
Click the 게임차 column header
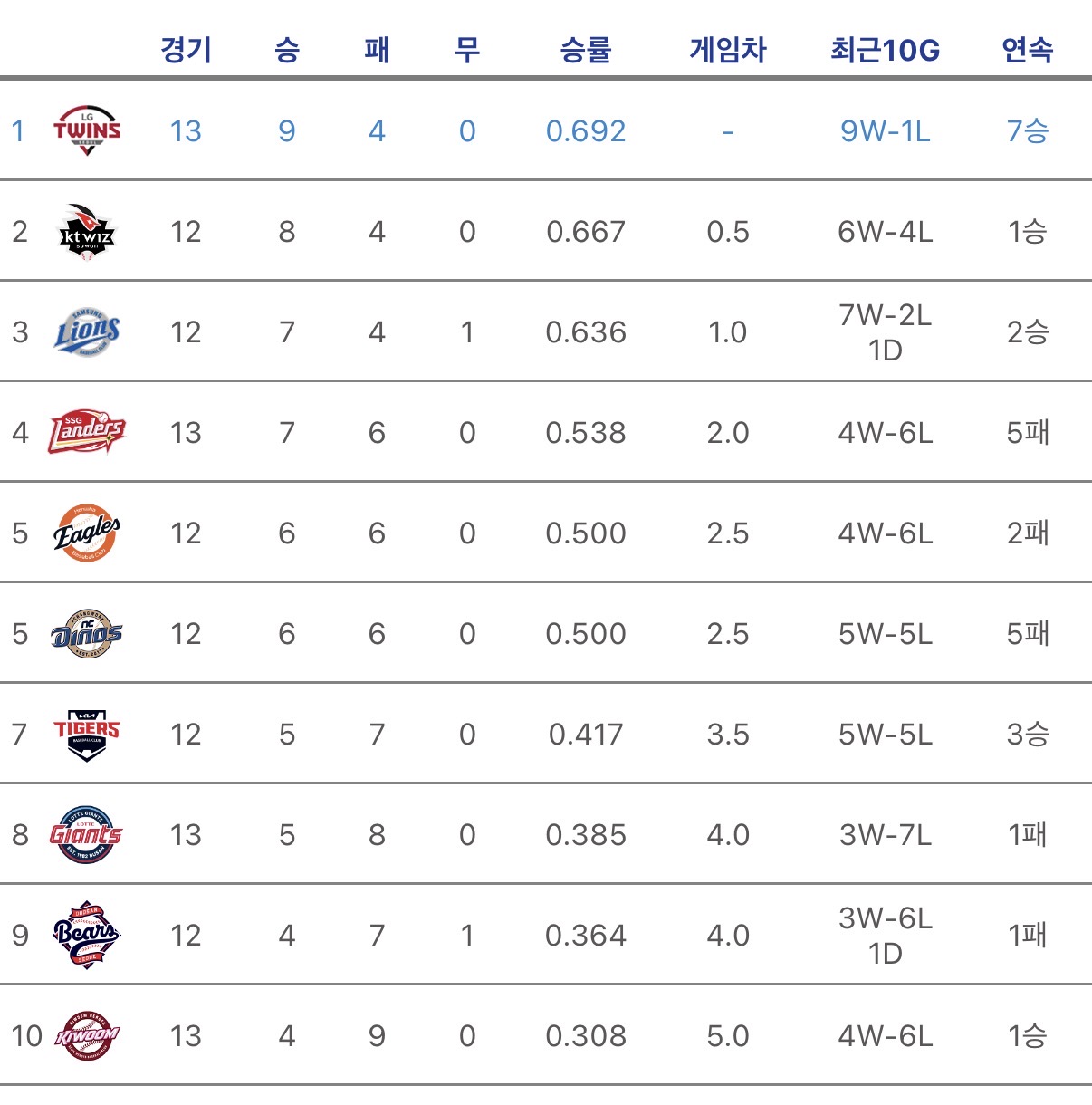point(728,49)
